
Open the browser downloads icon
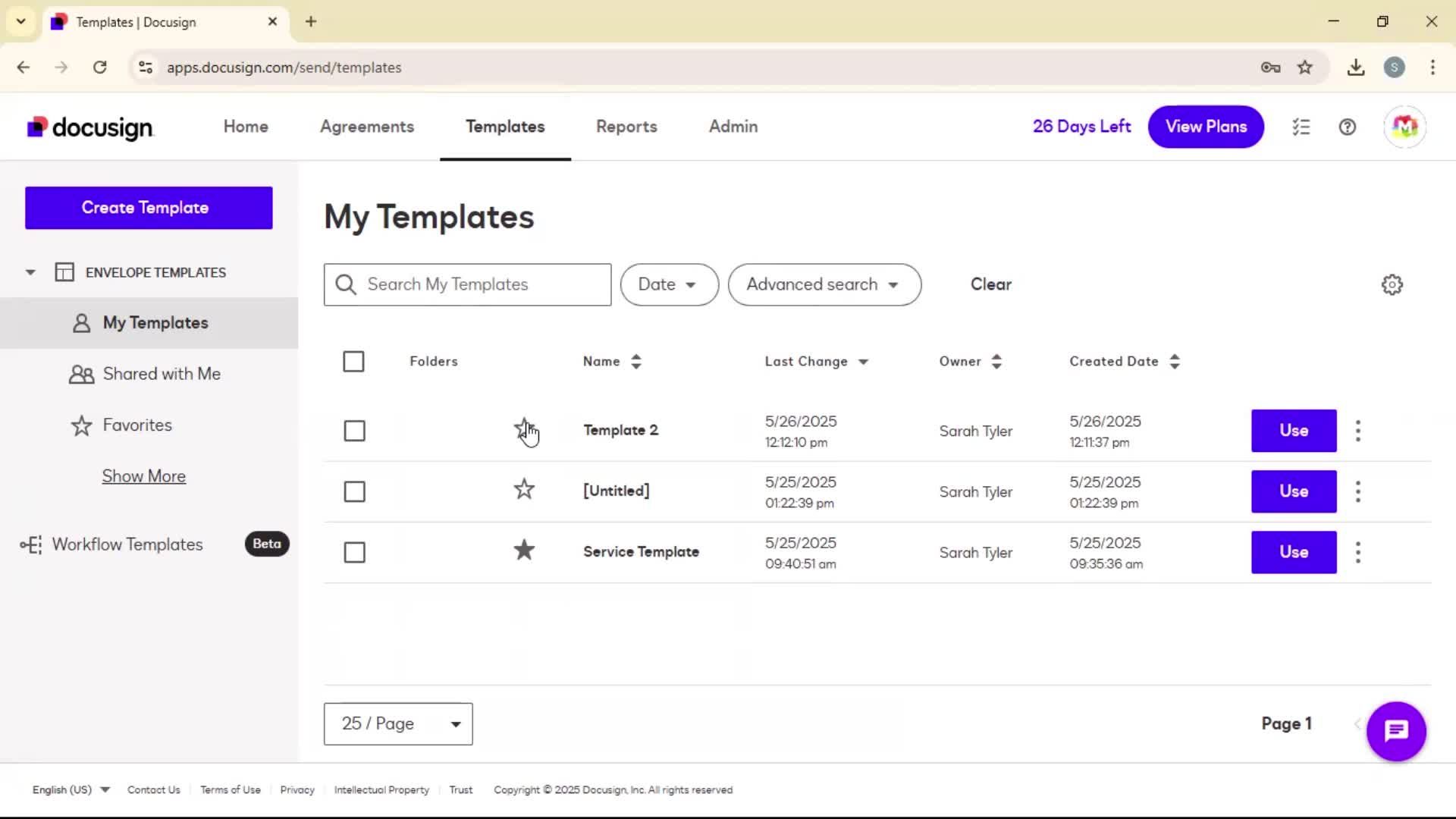(x=1356, y=67)
